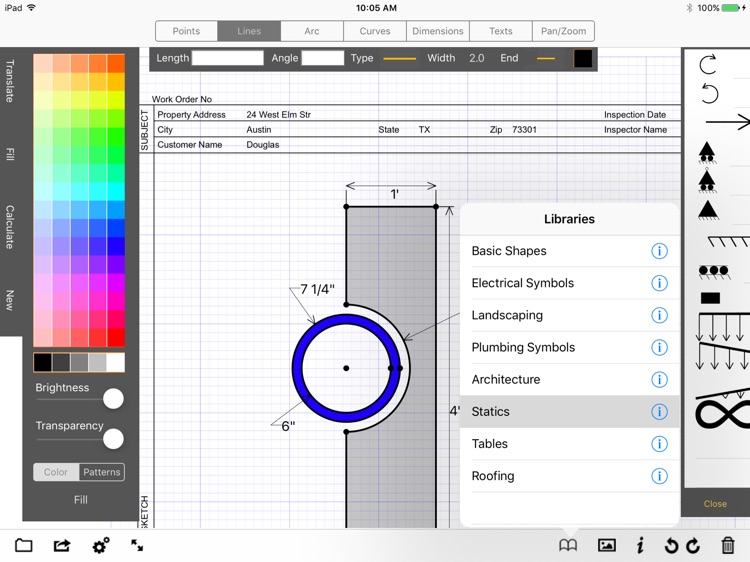Open the line Type style selector

pyautogui.click(x=399, y=59)
